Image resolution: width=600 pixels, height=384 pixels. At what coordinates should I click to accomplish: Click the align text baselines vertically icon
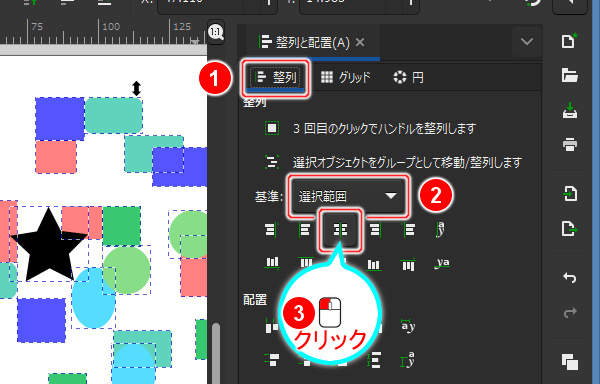[x=442, y=263]
